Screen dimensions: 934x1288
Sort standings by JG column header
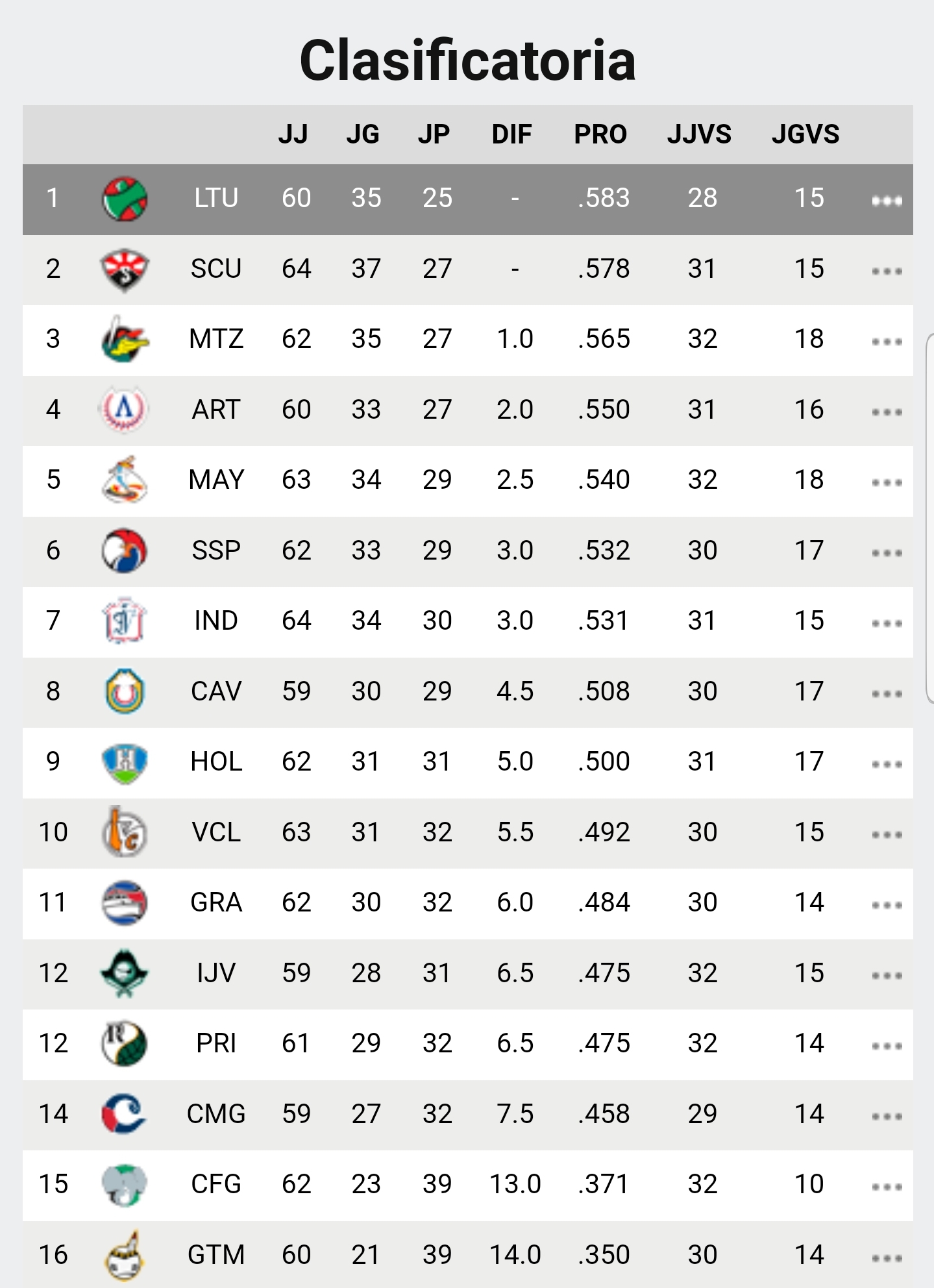click(363, 134)
